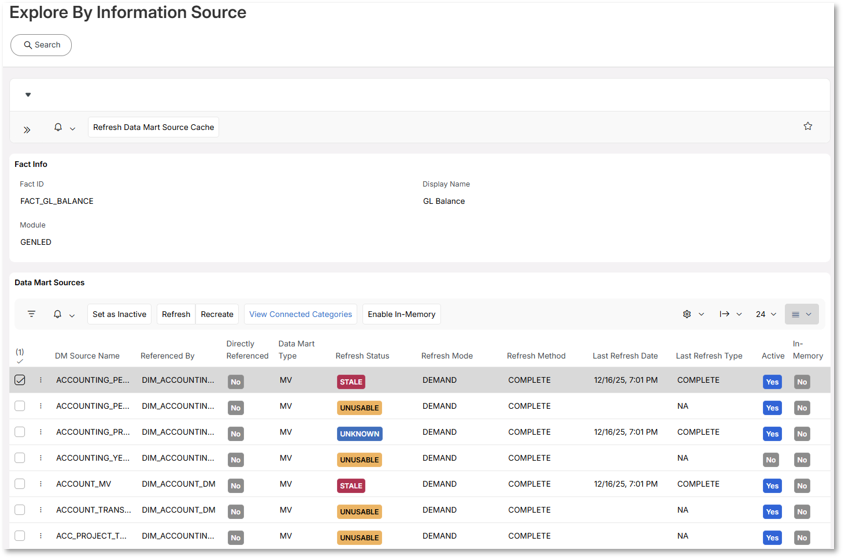Click the GENLED module value
843x558 pixels.
pos(36,242)
